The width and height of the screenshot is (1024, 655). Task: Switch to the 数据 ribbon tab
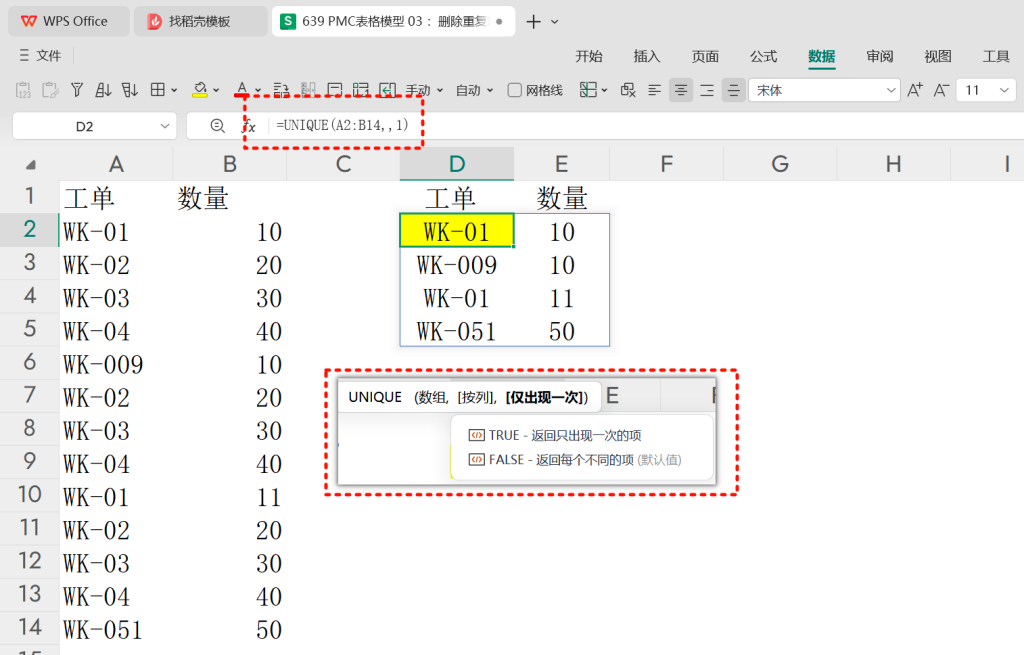(822, 56)
